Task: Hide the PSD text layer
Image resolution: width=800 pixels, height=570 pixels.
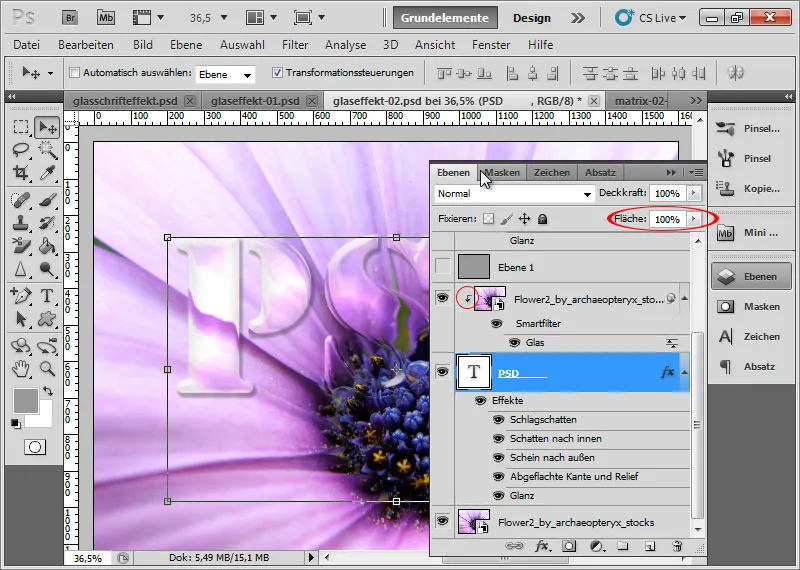Action: click(442, 371)
